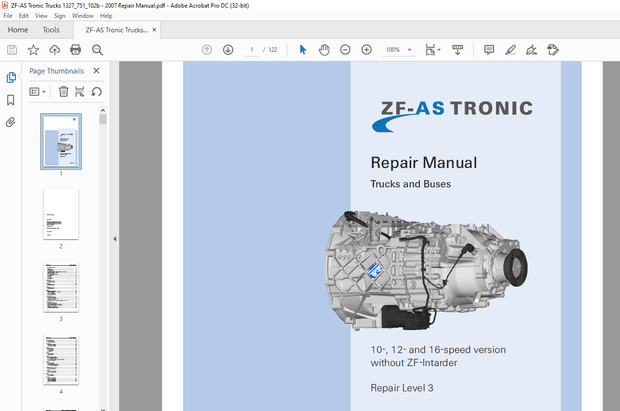Click the print pages thumbnail icon
This screenshot has width=620, height=411.
[x=79, y=92]
